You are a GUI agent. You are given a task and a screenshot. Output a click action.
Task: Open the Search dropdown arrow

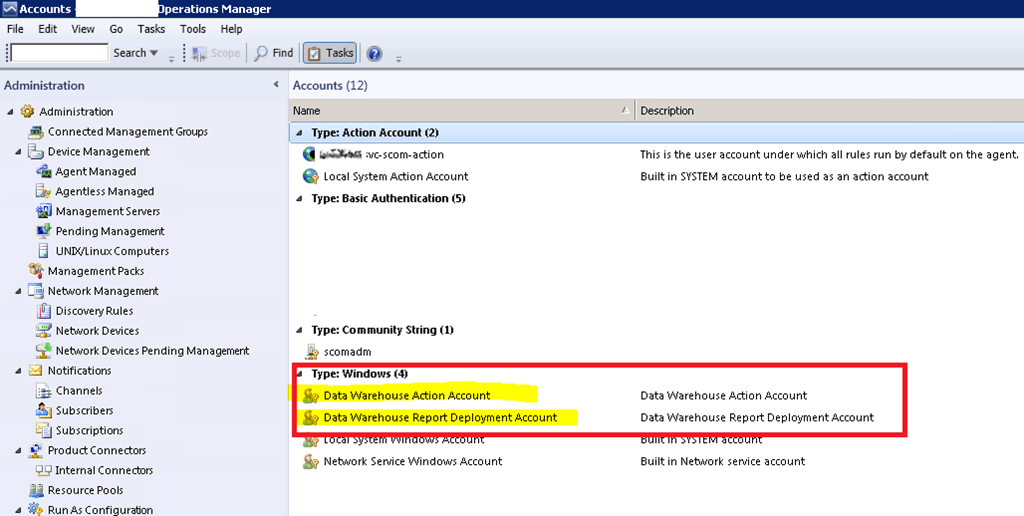[x=154, y=53]
